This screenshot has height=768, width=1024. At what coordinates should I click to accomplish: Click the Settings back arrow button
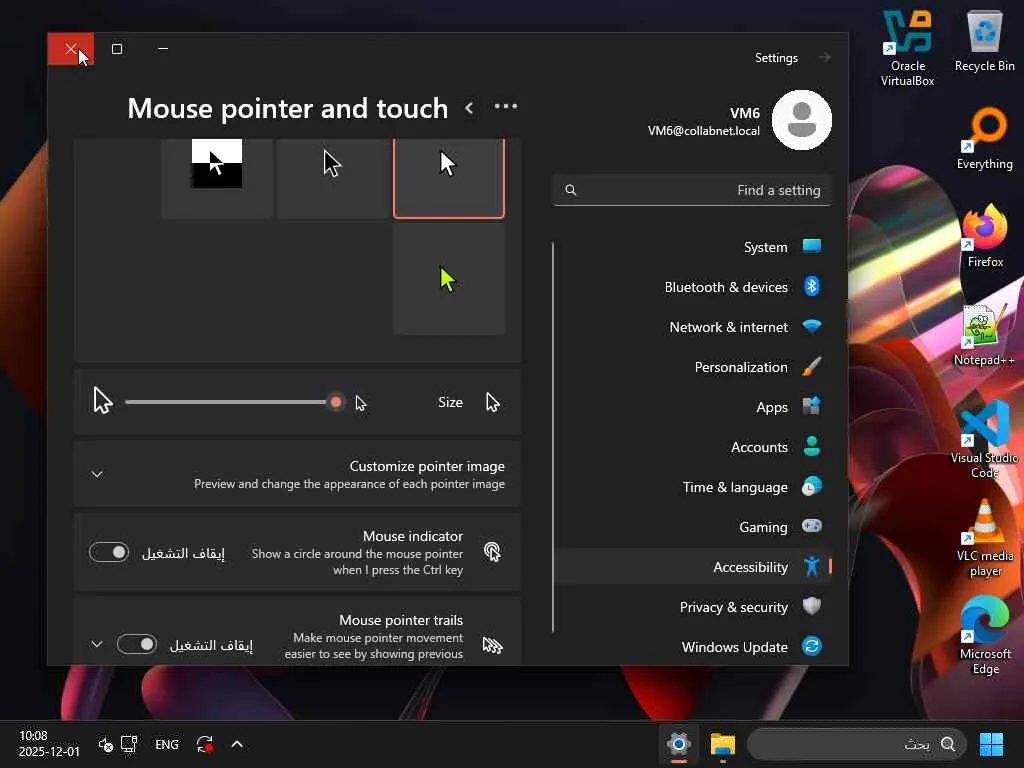click(x=825, y=57)
